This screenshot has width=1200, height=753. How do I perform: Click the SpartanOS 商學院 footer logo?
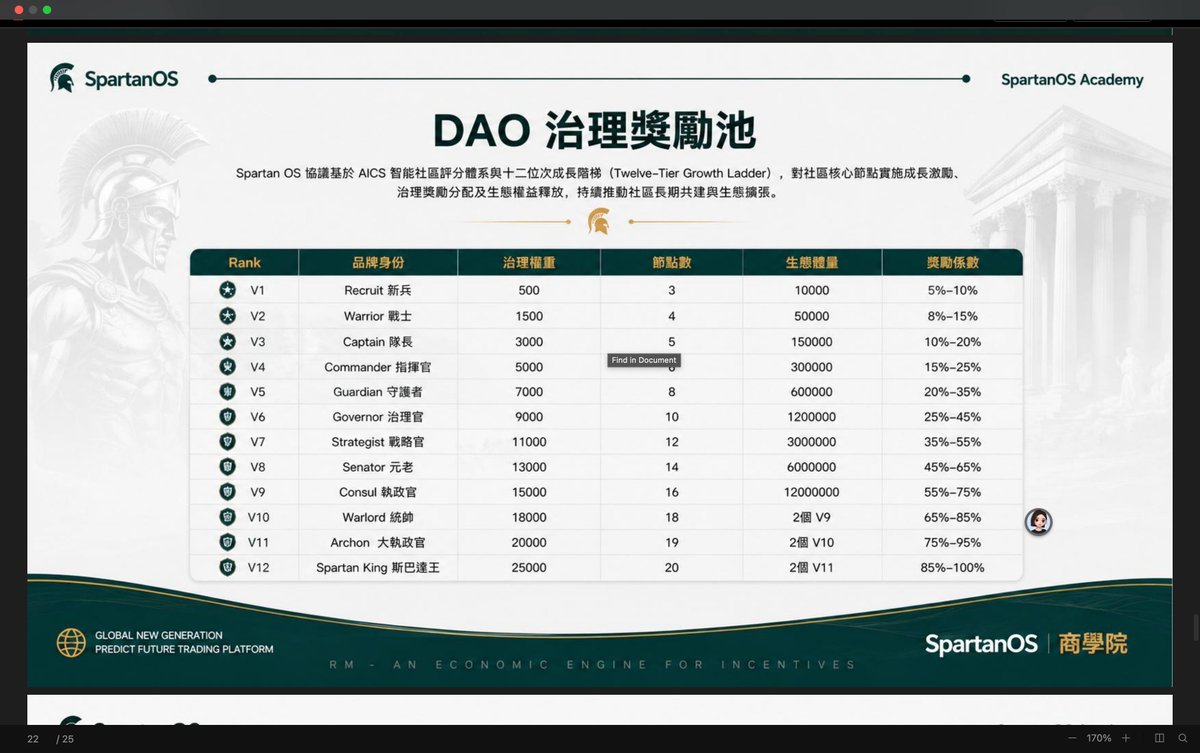(x=1025, y=643)
